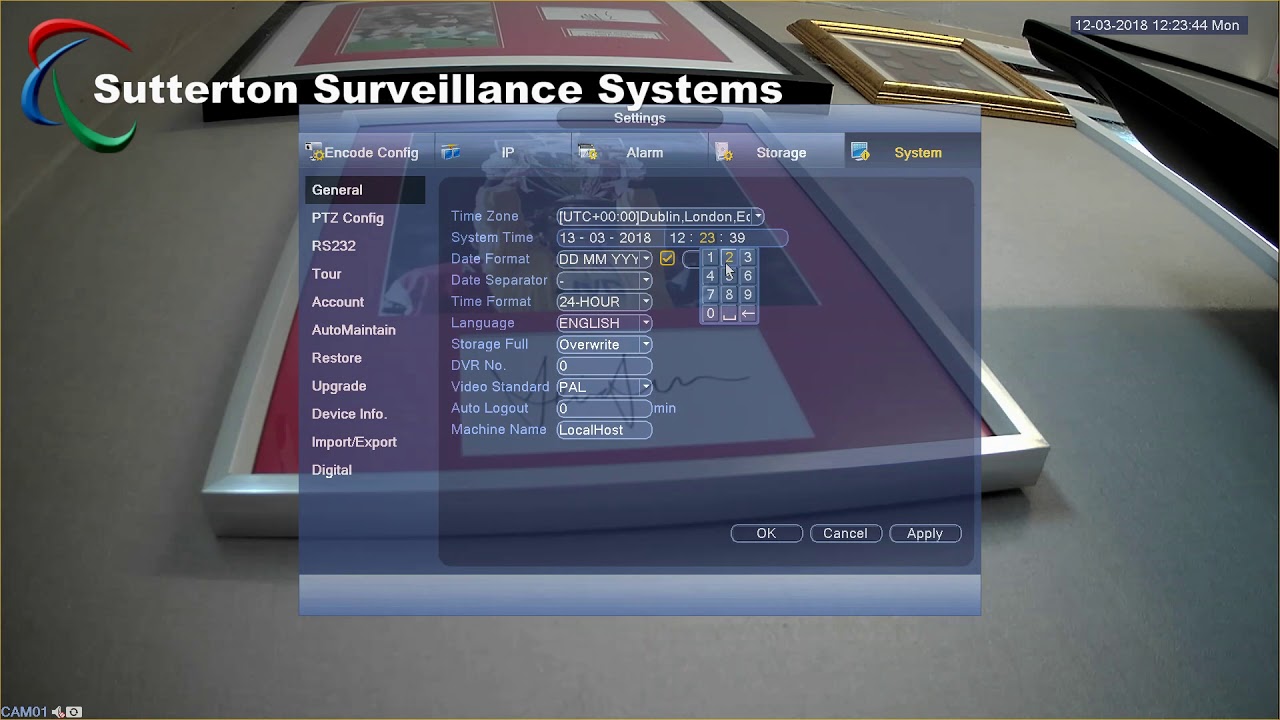Image resolution: width=1280 pixels, height=720 pixels.
Task: Click the Auto Logout minutes field
Action: click(x=604, y=408)
